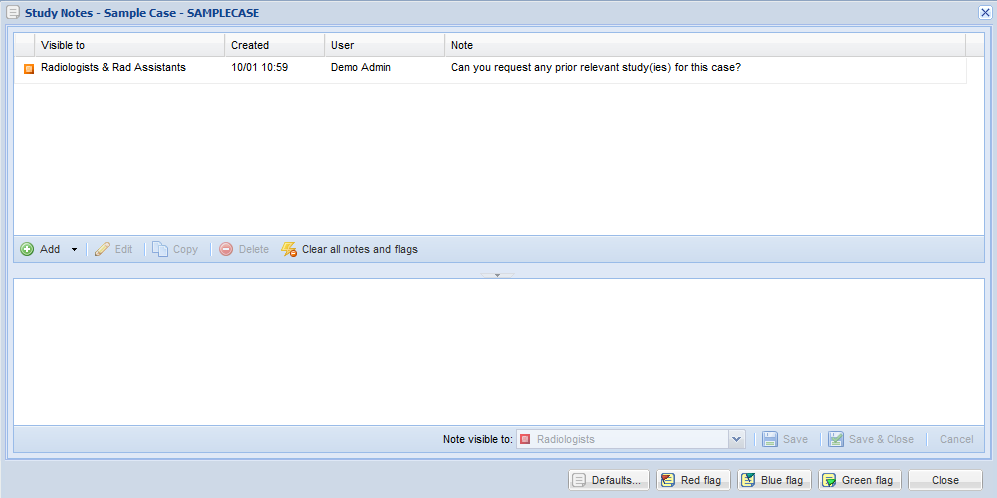997x498 pixels.
Task: Click Cancel in the note editor bar
Action: click(x=956, y=439)
